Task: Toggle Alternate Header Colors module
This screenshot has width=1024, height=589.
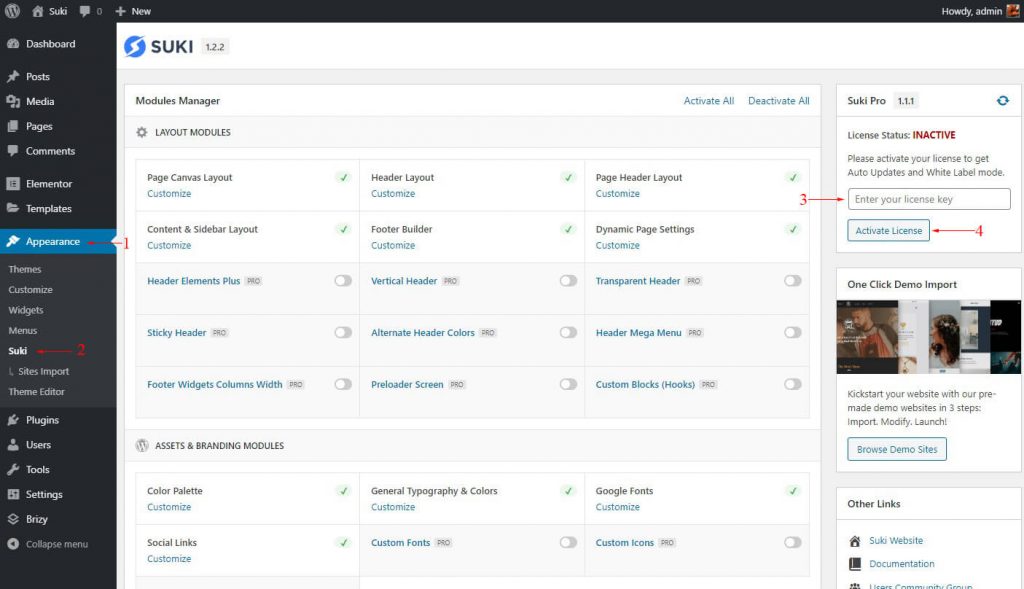Action: coord(568,332)
